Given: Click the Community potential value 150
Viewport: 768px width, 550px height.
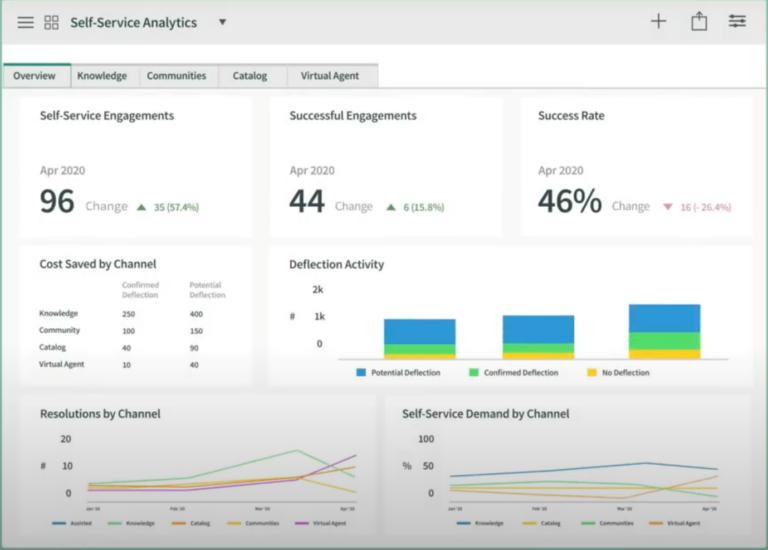Looking at the screenshot, I should pyautogui.click(x=196, y=331).
